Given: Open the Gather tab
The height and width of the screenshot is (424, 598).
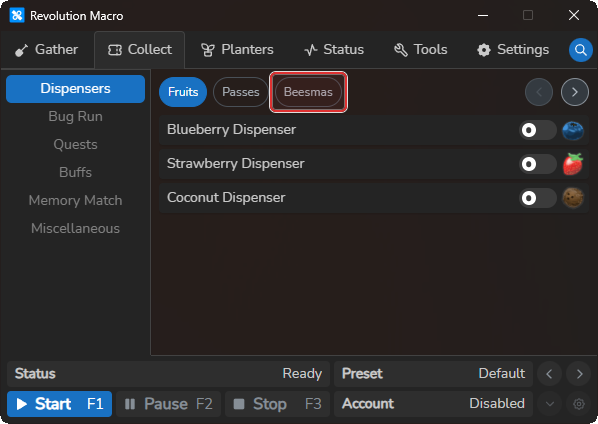Looking at the screenshot, I should tap(47, 50).
